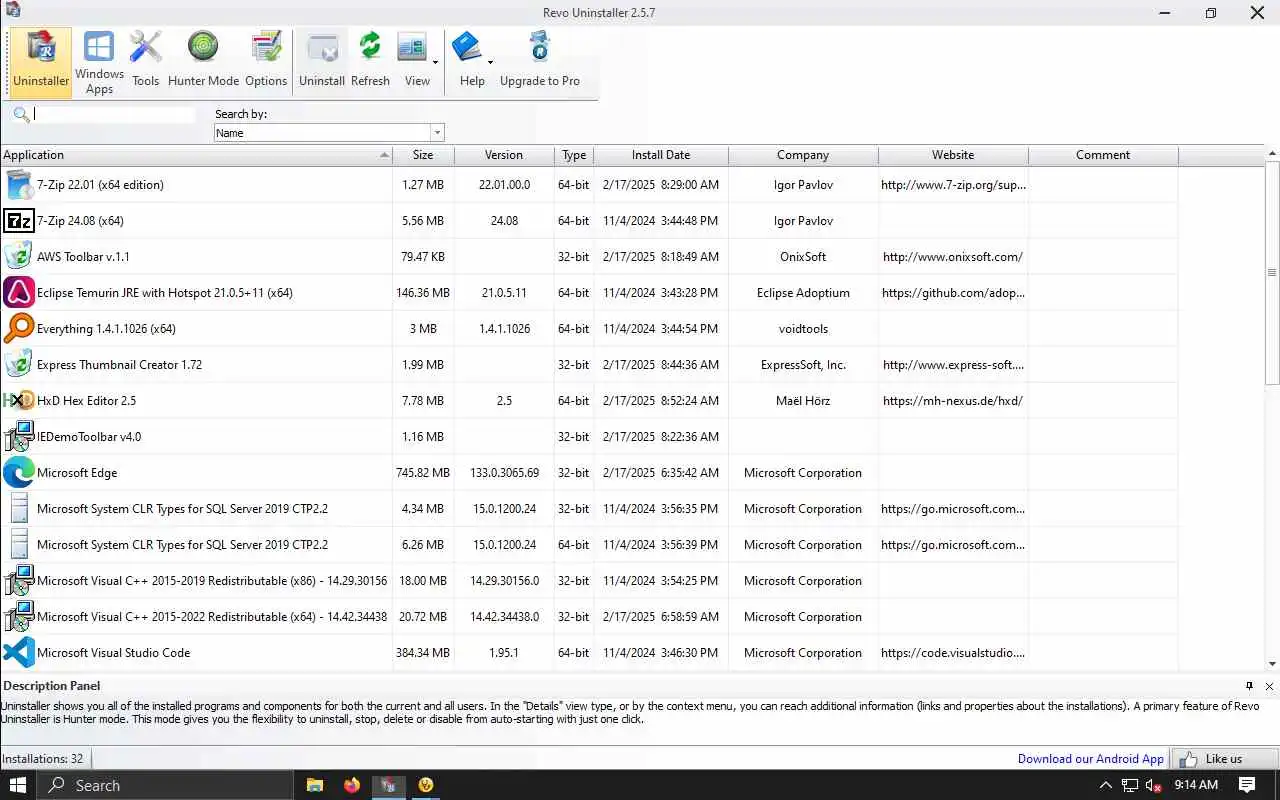
Task: Click the Uninstall toolbar button
Action: pos(322,62)
